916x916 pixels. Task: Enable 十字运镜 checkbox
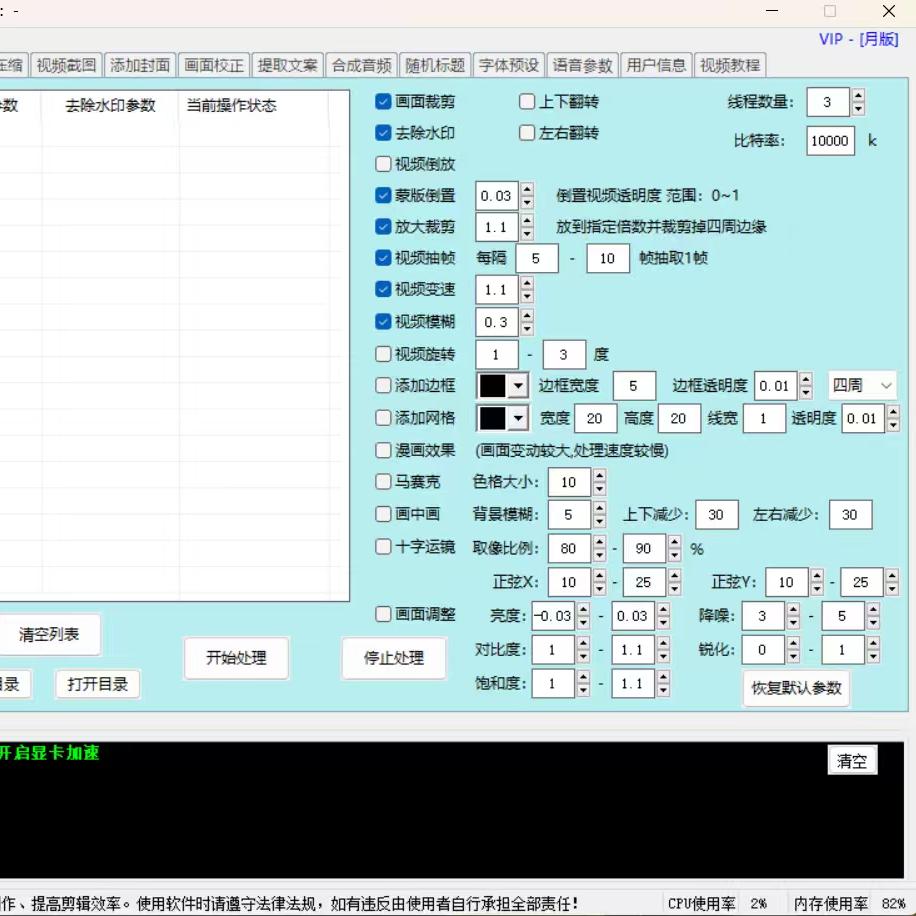click(383, 547)
